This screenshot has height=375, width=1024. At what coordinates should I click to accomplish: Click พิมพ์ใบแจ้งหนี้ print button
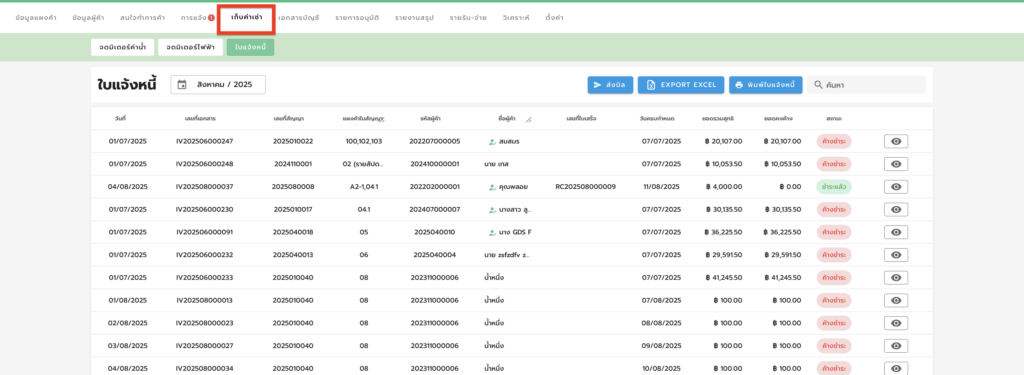[765, 85]
